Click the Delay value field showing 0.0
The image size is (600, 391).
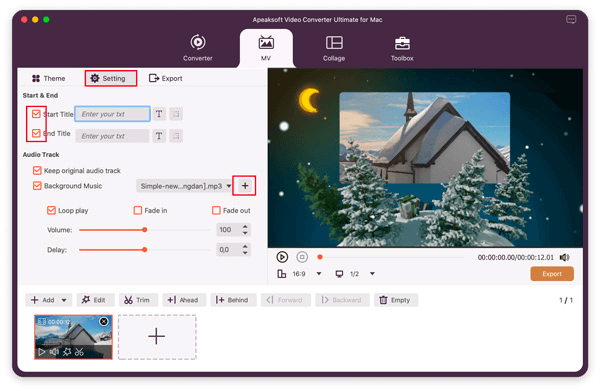click(x=228, y=250)
